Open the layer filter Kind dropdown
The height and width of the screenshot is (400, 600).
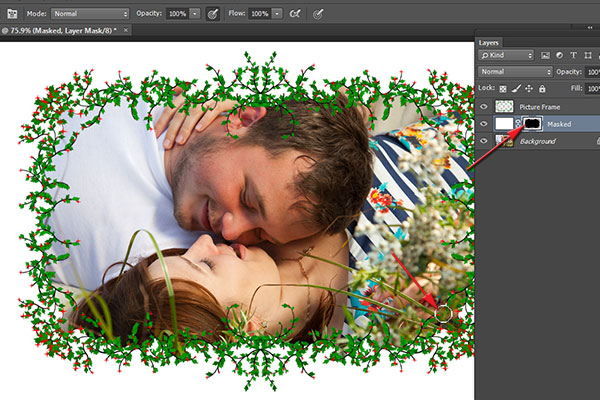point(506,56)
